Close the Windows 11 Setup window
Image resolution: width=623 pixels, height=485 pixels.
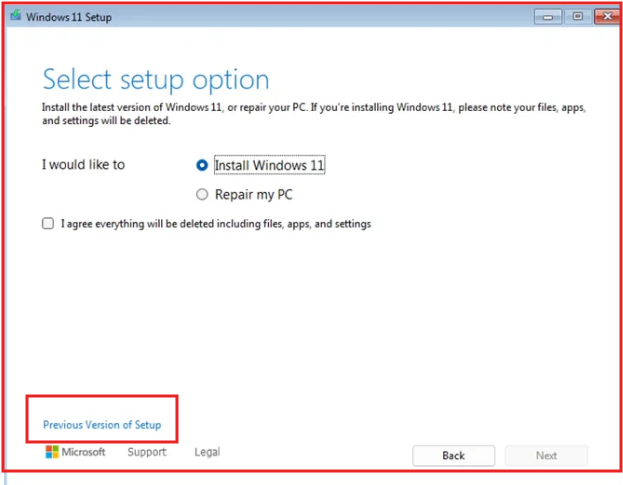pyautogui.click(x=607, y=16)
